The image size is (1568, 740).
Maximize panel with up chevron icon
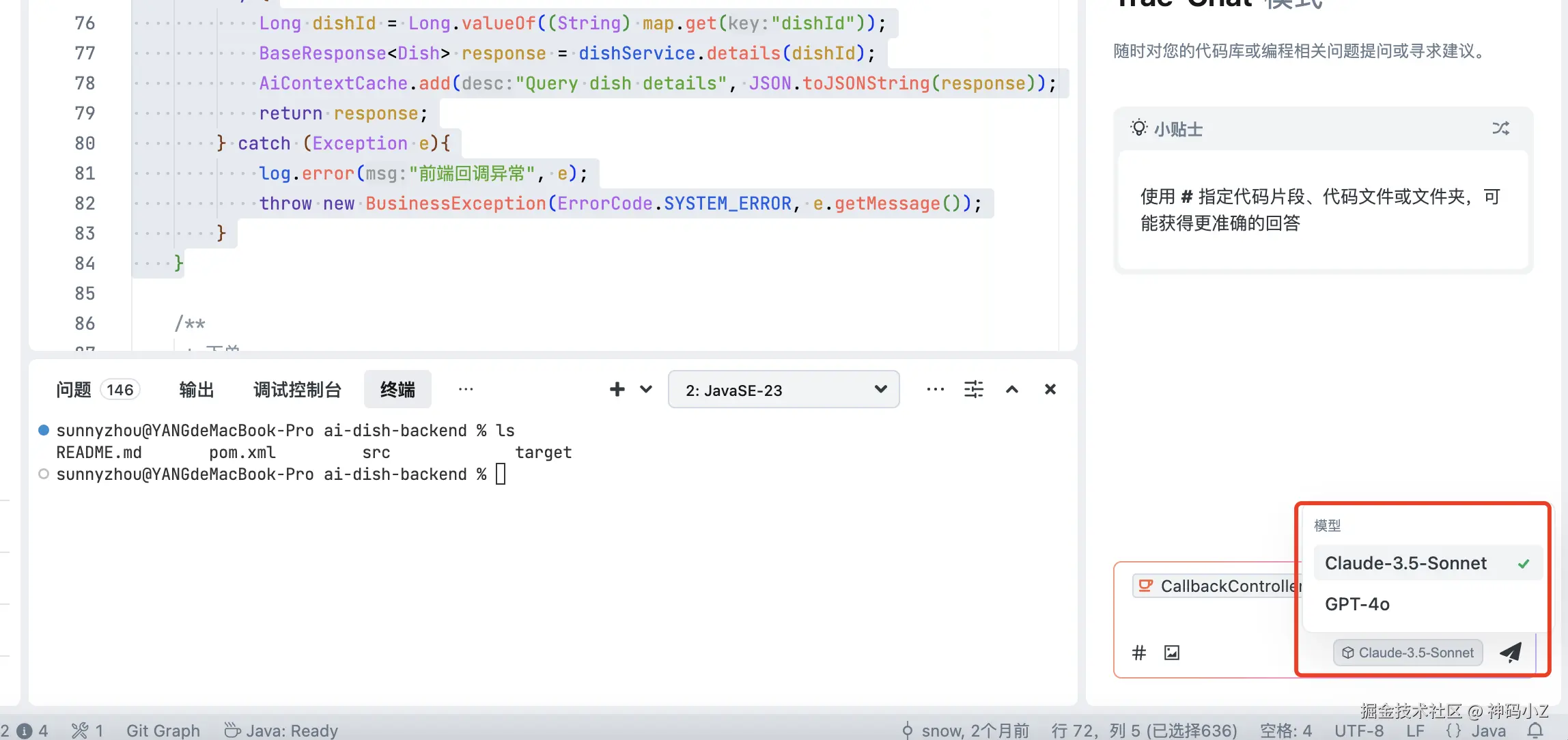[1012, 389]
